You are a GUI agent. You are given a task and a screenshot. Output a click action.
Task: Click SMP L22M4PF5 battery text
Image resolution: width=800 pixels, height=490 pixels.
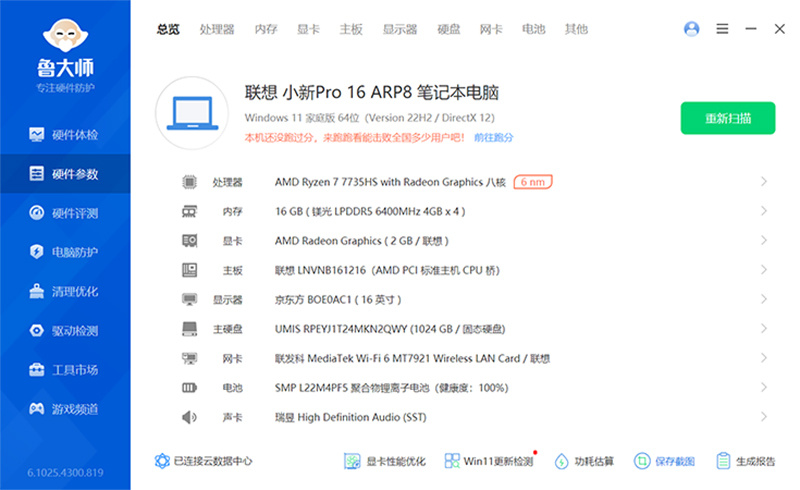391,388
